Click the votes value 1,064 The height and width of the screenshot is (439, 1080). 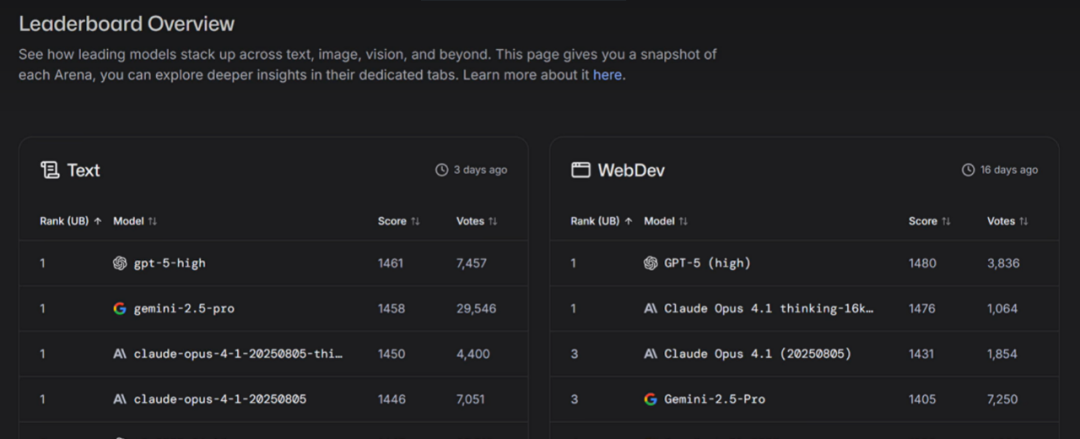pos(1002,309)
